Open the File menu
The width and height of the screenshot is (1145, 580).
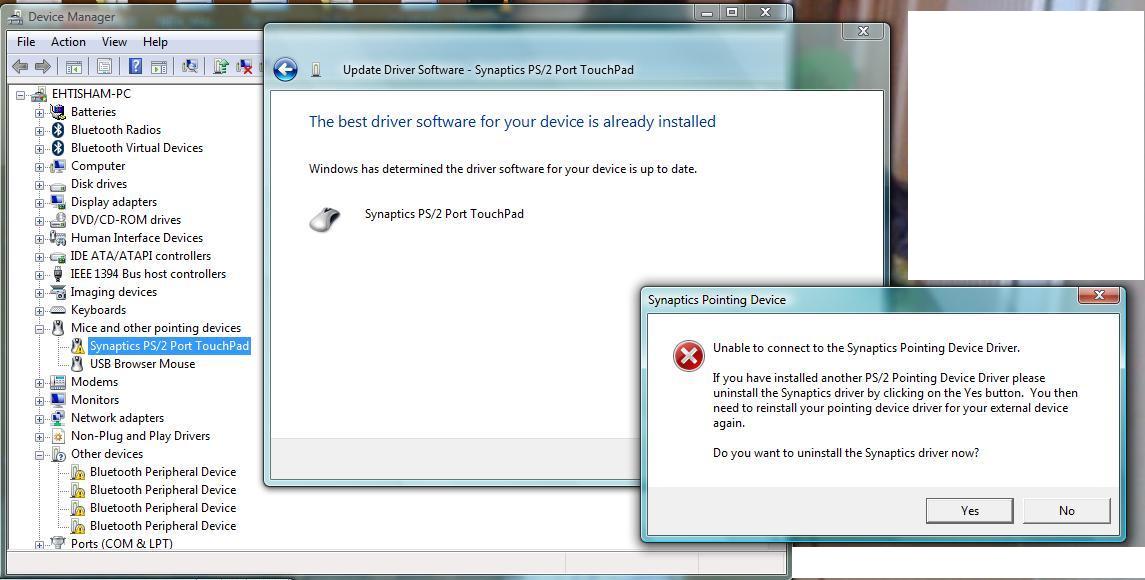tap(26, 42)
